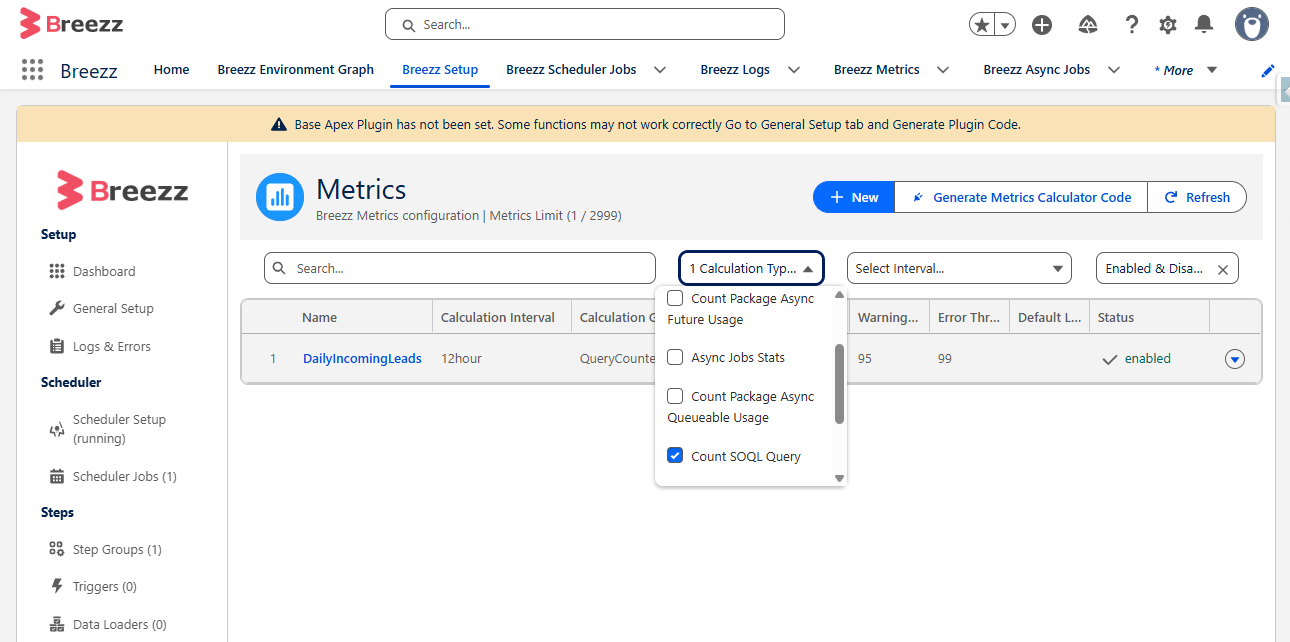Image resolution: width=1290 pixels, height=642 pixels.
Task: Expand the Breezz Logs tab chevron
Action: [794, 70]
